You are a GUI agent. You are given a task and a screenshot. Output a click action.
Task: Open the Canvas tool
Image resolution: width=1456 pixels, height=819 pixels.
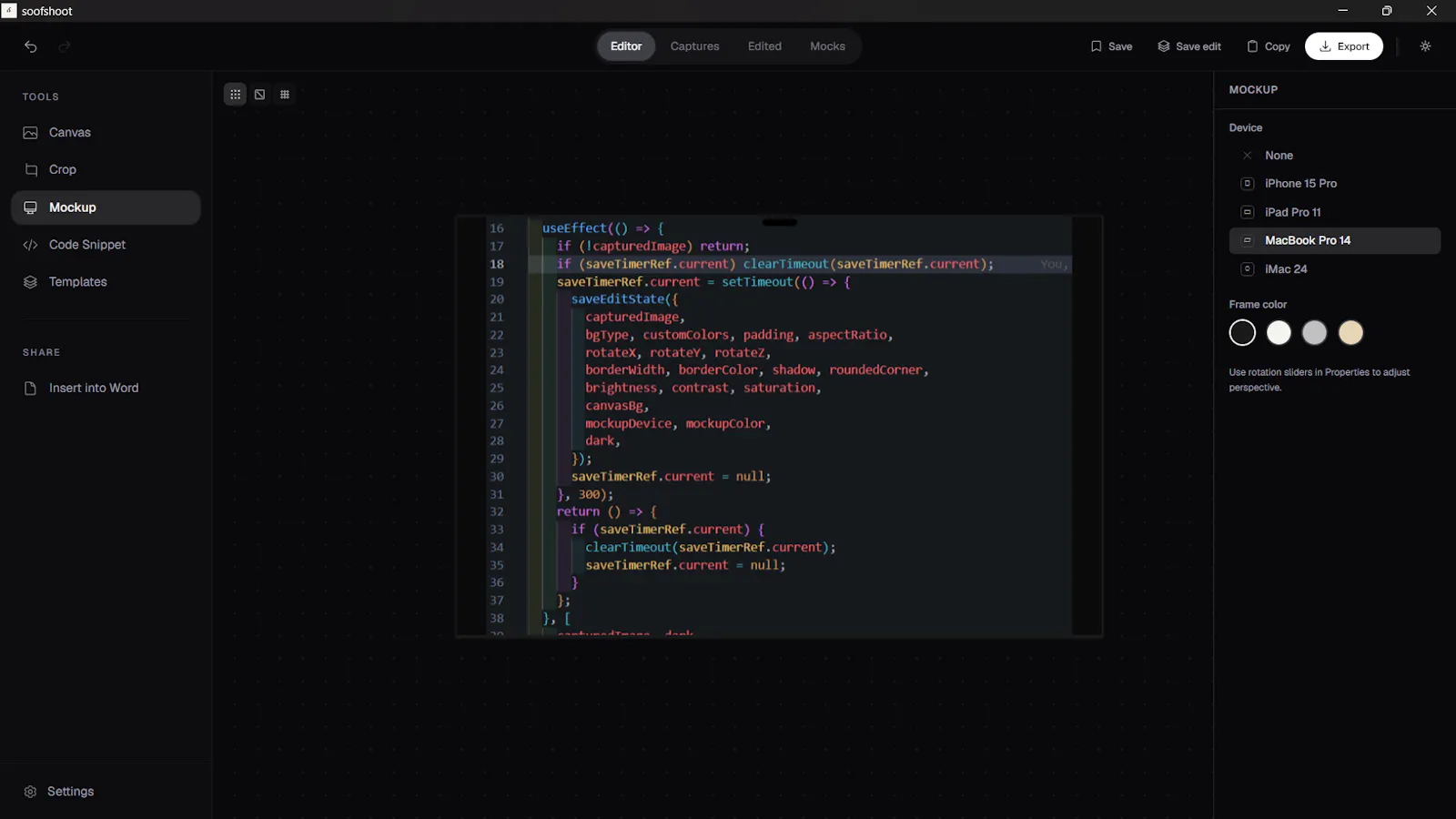point(106,133)
